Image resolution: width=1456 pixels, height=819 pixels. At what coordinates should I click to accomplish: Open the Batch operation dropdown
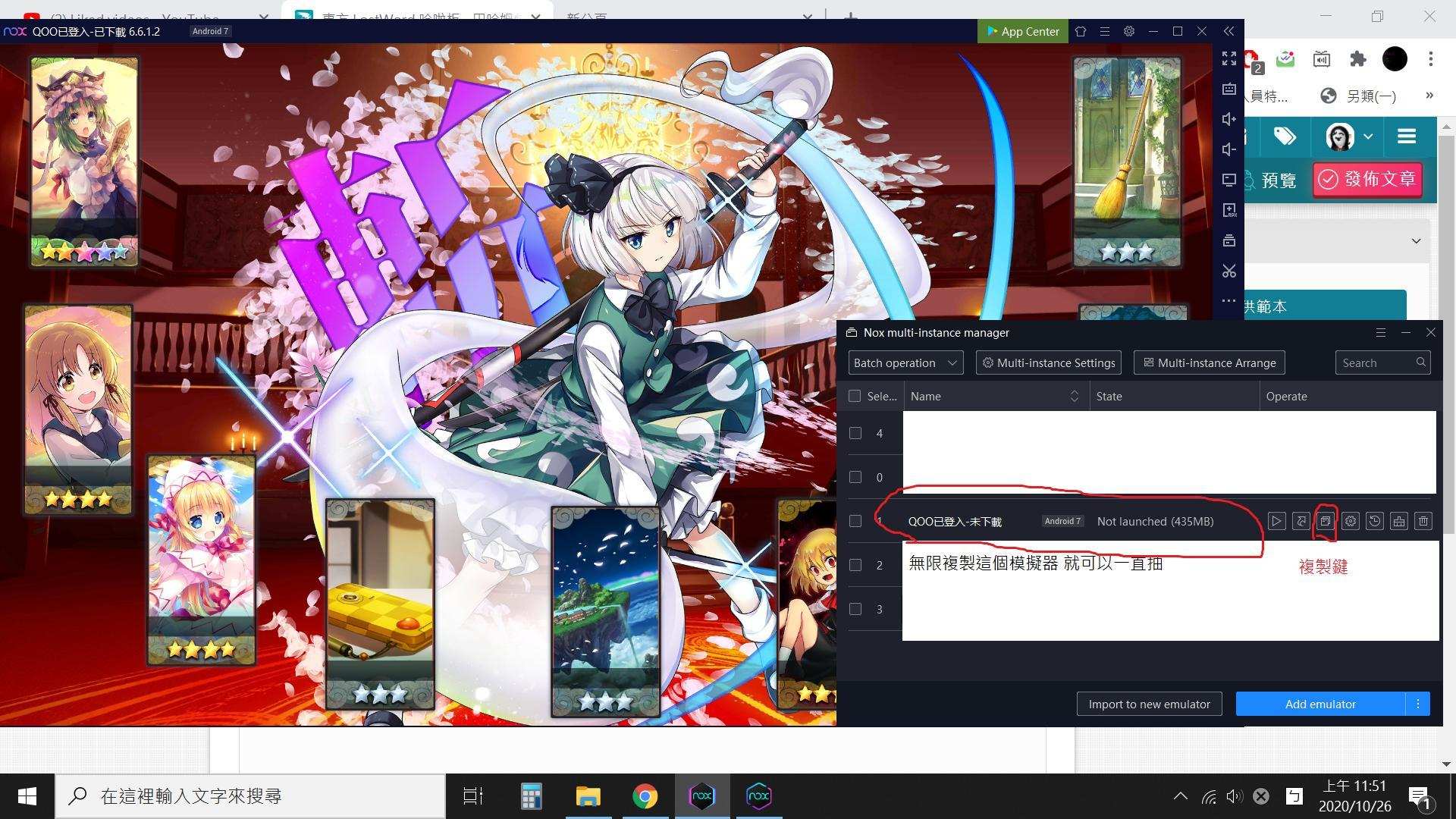[905, 362]
